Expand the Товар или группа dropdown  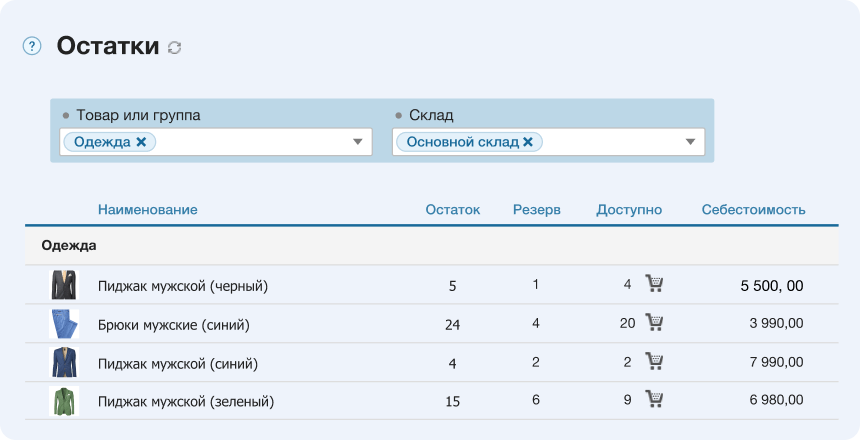pos(358,142)
